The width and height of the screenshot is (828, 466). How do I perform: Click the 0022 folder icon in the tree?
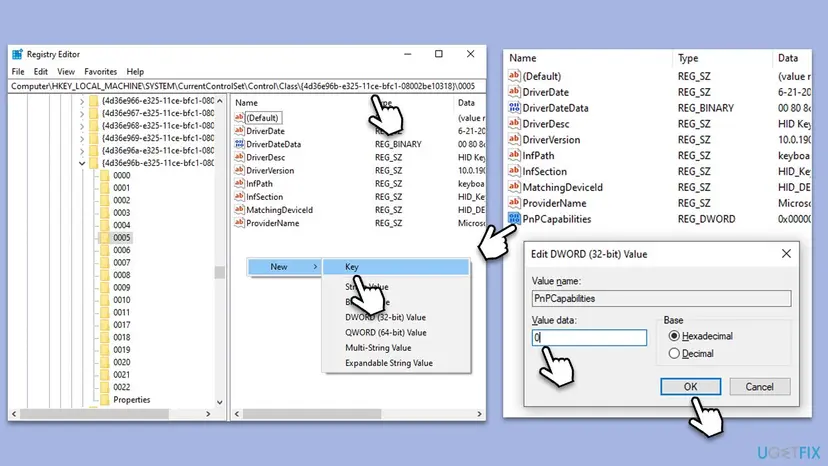point(105,387)
